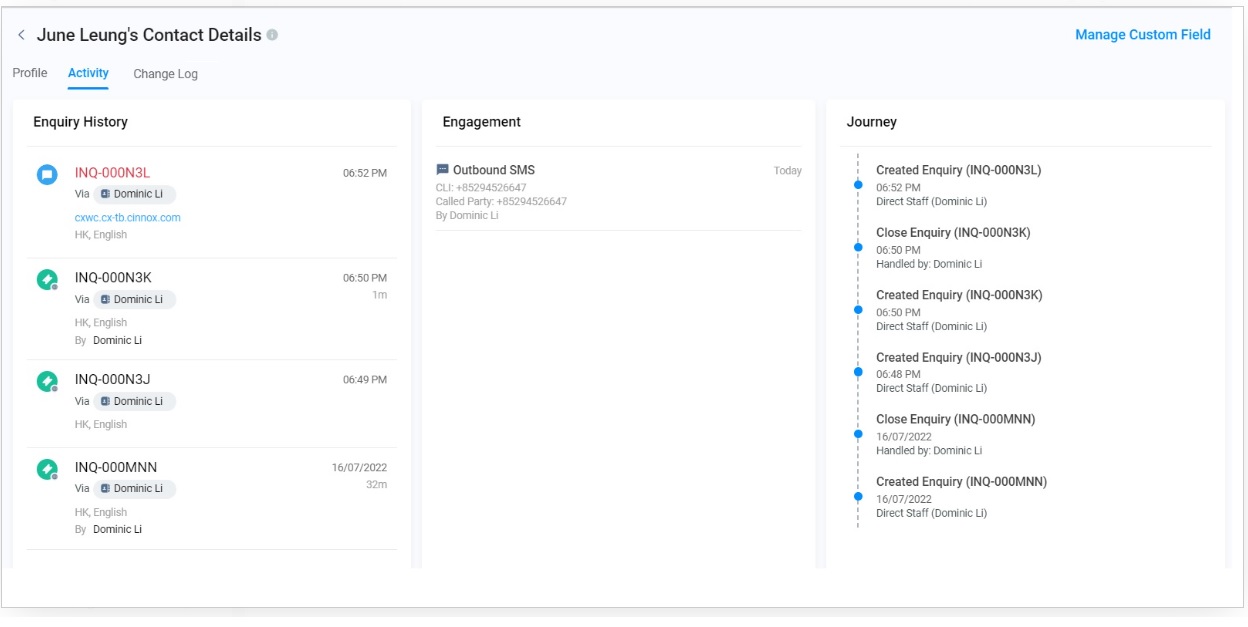Click the Created Enquiry (INQ-000N3L) journey marker
Viewport: 1248px width, 627px height.
(858, 185)
